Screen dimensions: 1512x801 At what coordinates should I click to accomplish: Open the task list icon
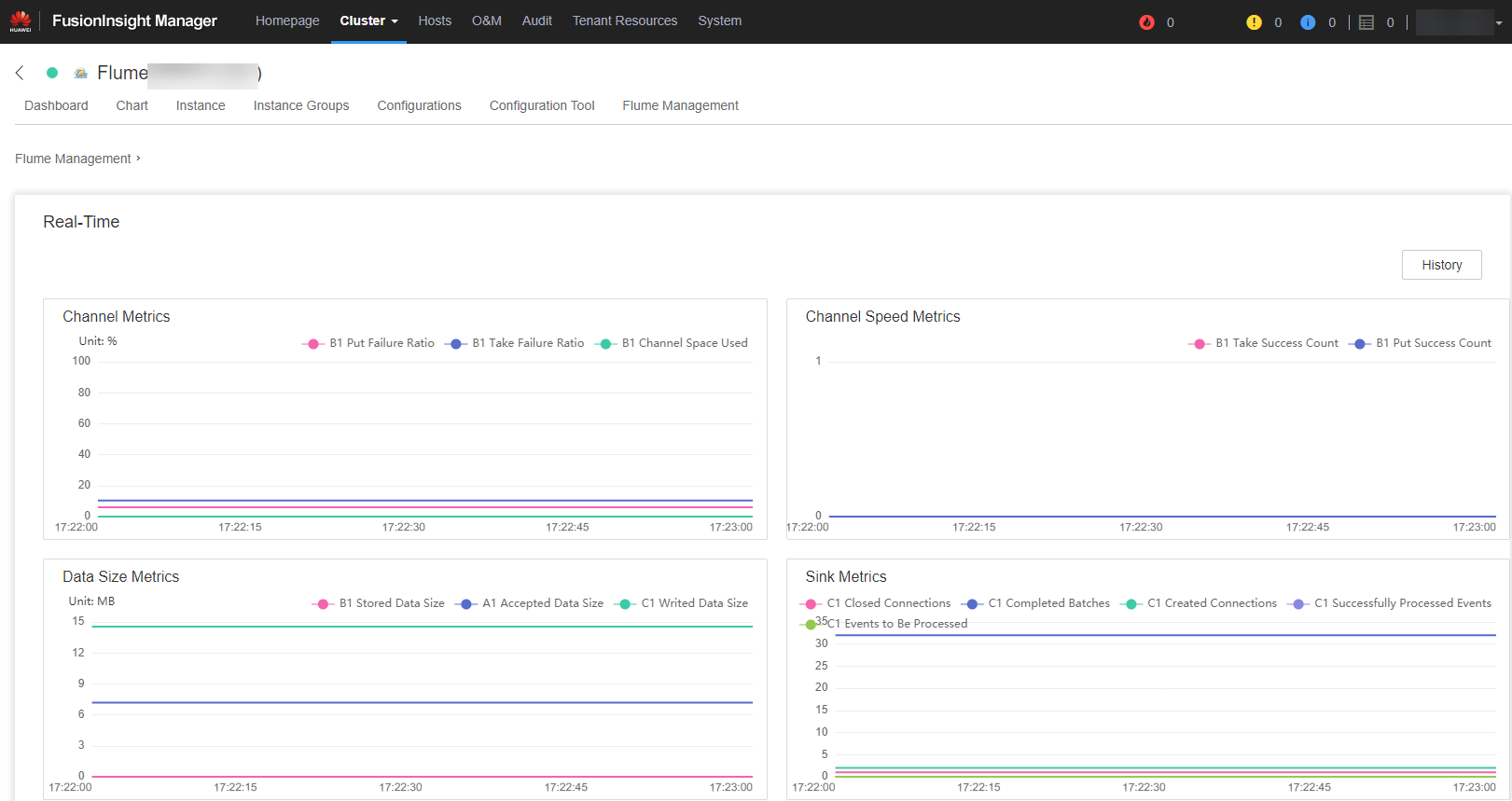1366,22
